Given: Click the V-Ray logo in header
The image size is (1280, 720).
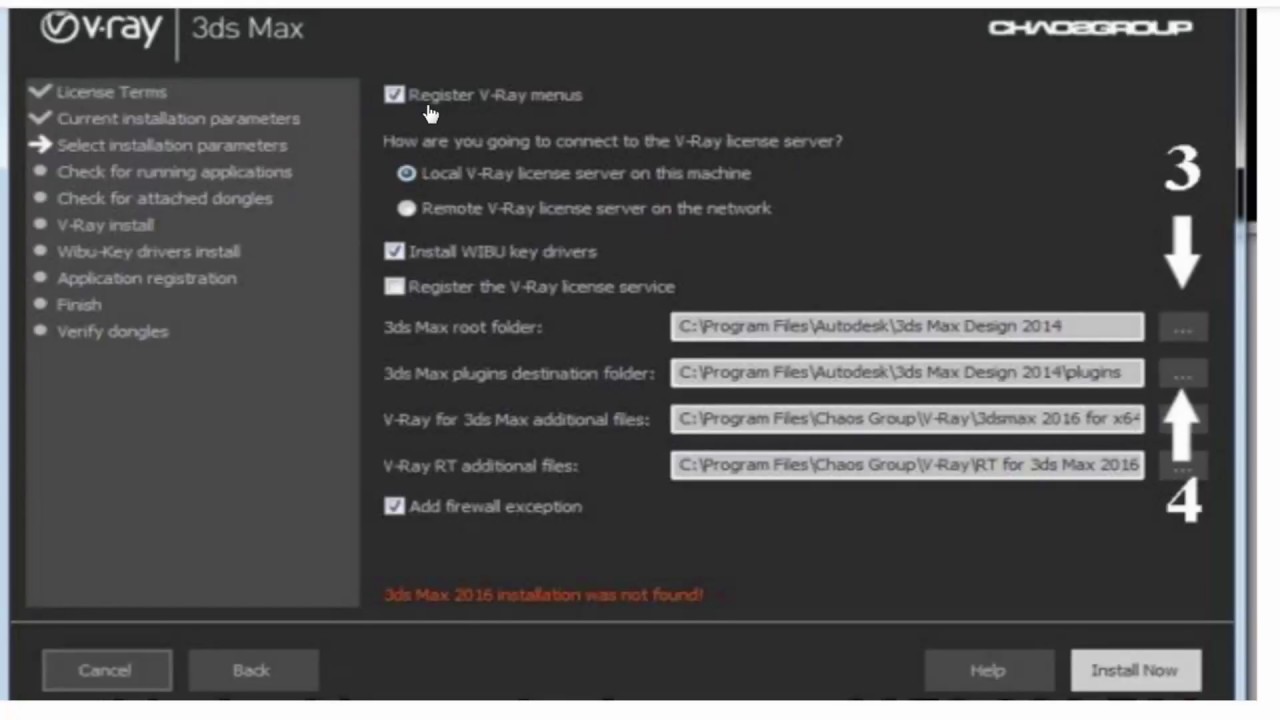Looking at the screenshot, I should tap(101, 29).
